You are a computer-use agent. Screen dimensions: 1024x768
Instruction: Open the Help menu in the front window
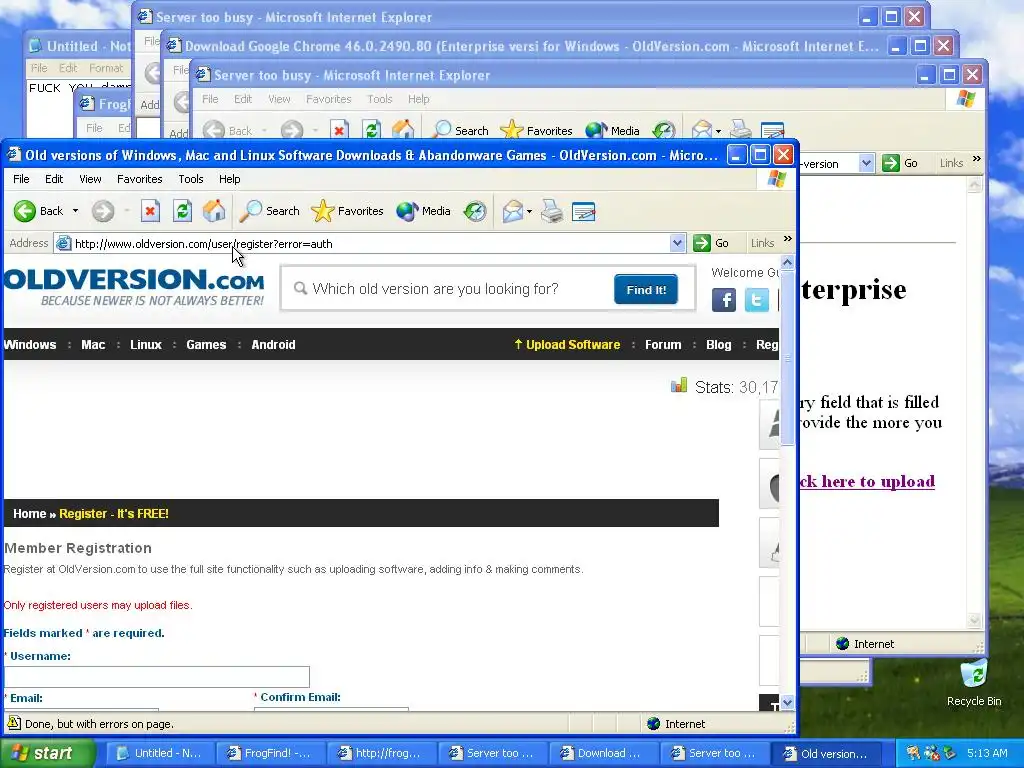click(229, 179)
